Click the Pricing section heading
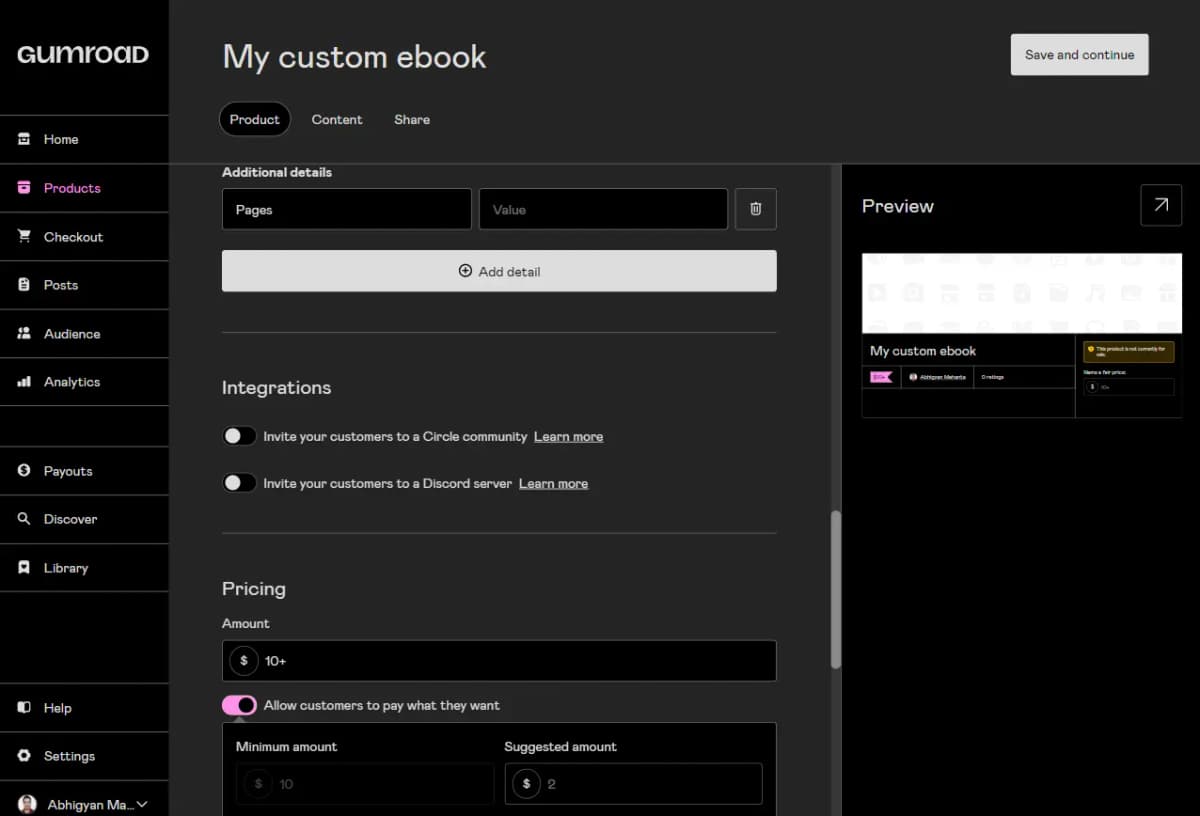This screenshot has height=816, width=1200. (254, 589)
